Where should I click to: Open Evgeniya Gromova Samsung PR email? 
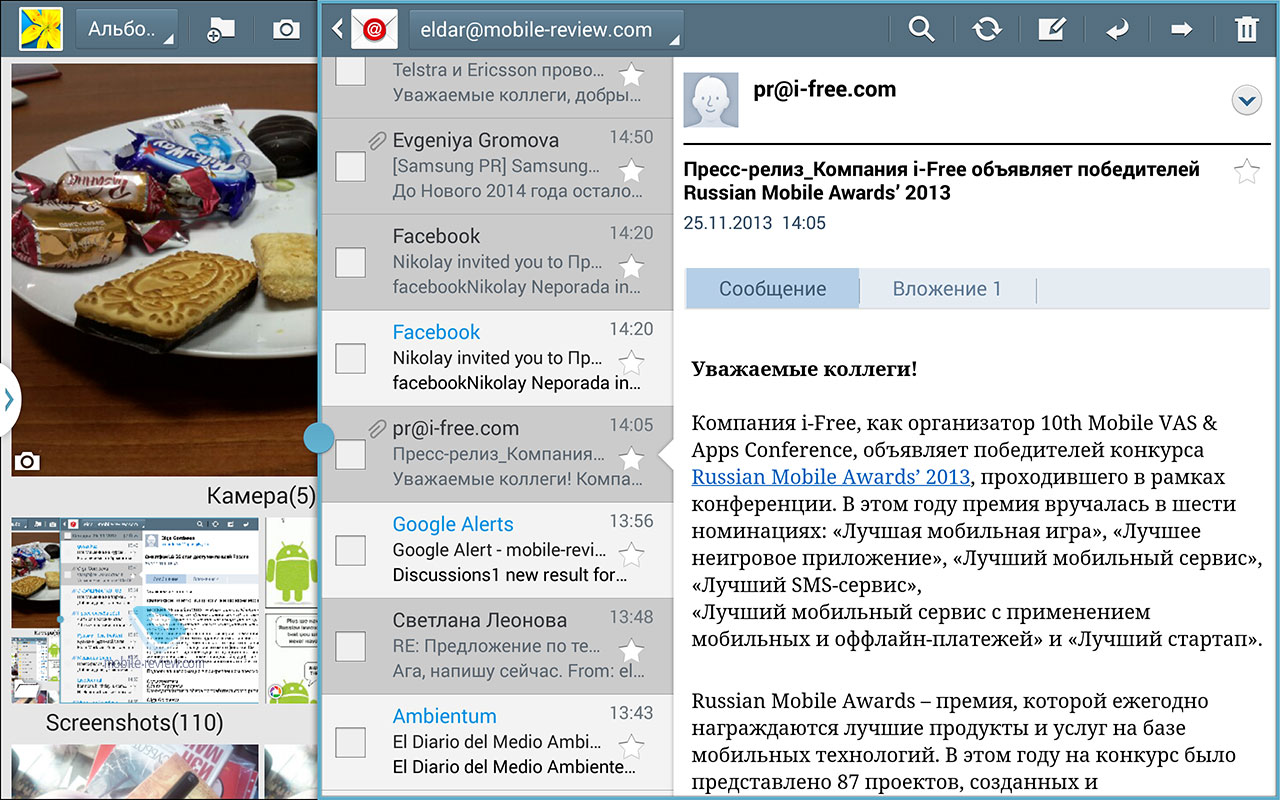pos(497,166)
